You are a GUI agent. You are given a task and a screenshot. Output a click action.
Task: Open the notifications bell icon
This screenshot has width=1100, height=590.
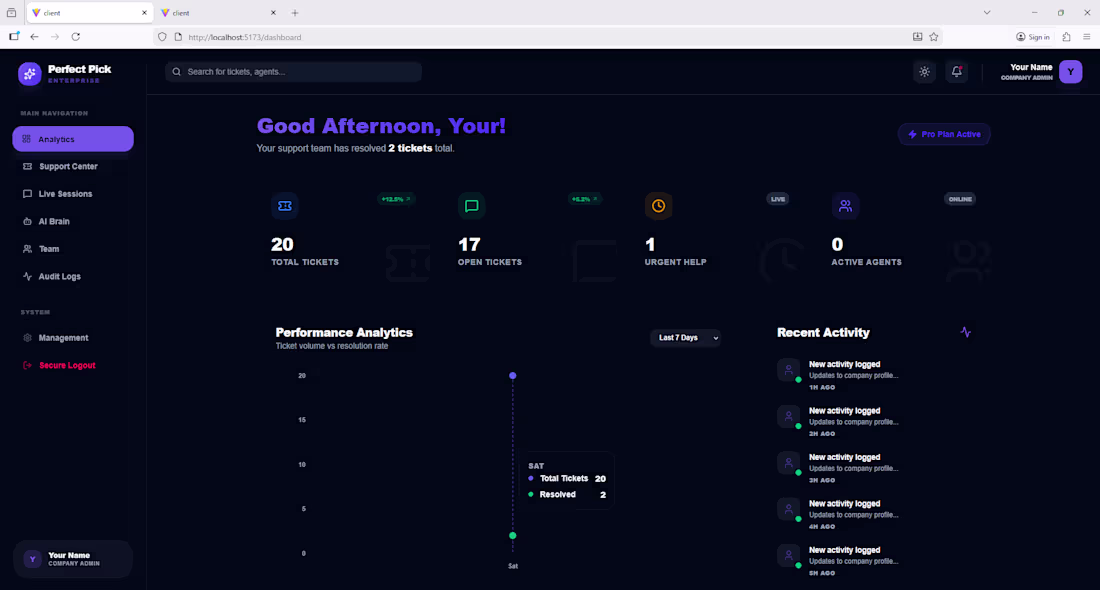(956, 72)
